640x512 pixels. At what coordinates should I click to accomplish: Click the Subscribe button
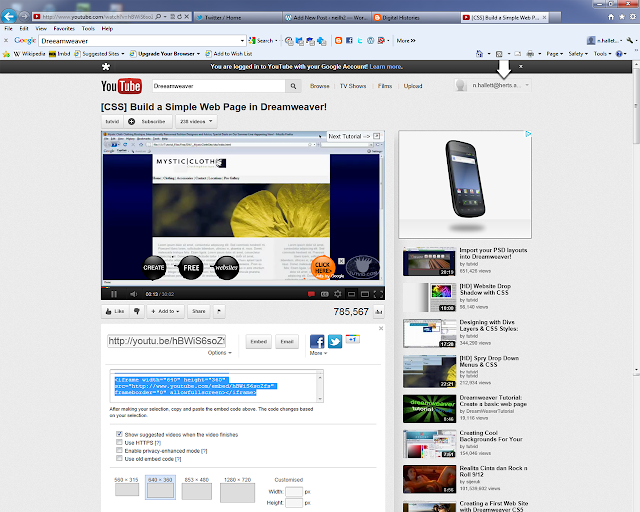(x=148, y=121)
